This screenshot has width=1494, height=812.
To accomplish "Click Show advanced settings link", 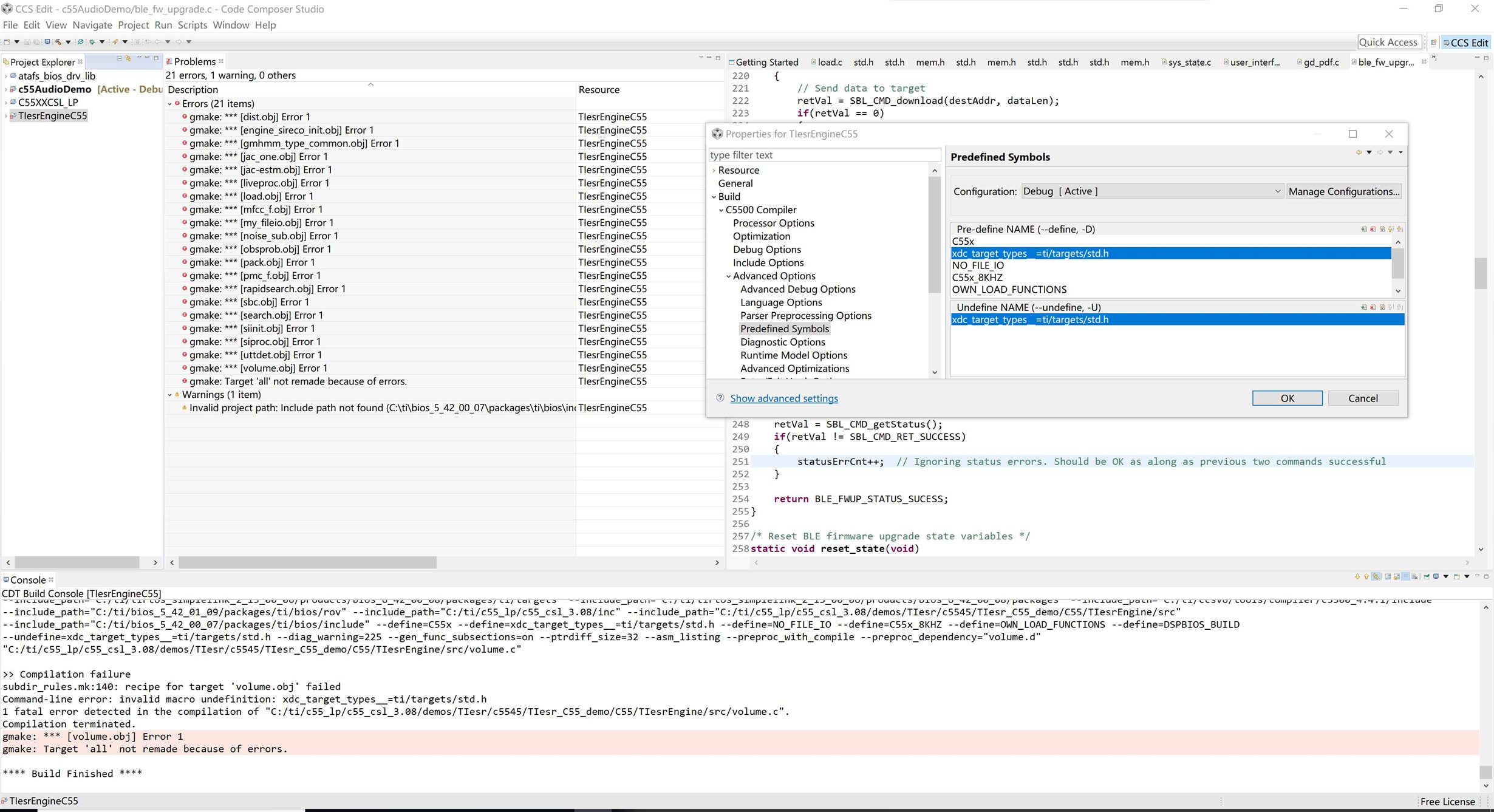I will point(783,398).
